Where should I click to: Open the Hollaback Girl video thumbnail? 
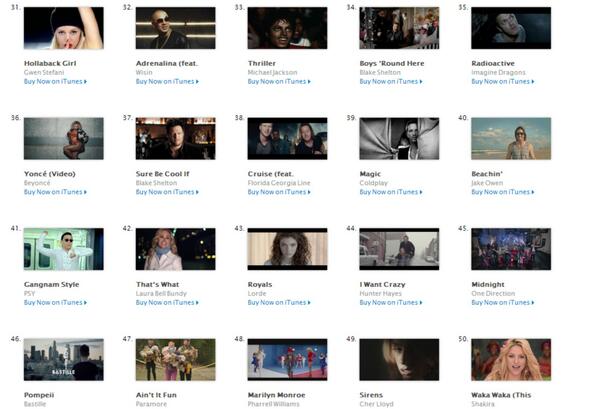click(x=64, y=28)
